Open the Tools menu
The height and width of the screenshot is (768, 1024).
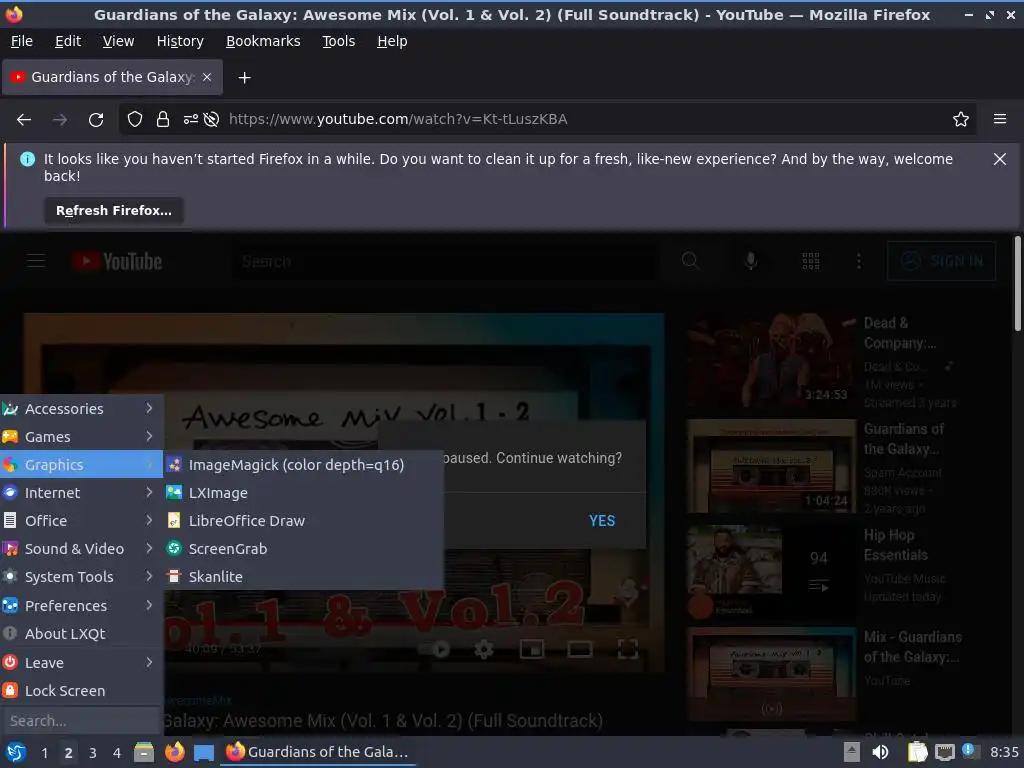[338, 41]
